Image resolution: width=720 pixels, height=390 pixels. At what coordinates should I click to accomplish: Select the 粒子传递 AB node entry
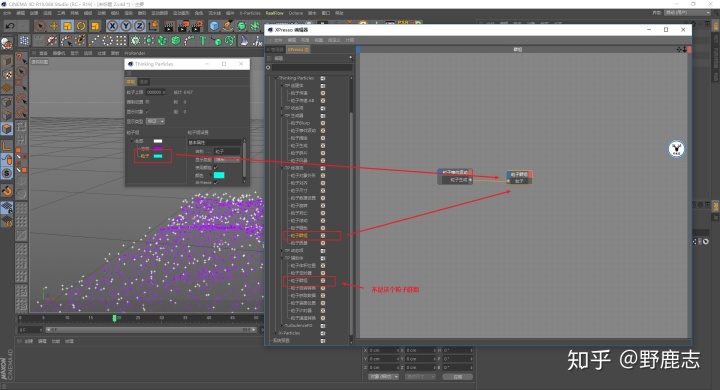(302, 101)
